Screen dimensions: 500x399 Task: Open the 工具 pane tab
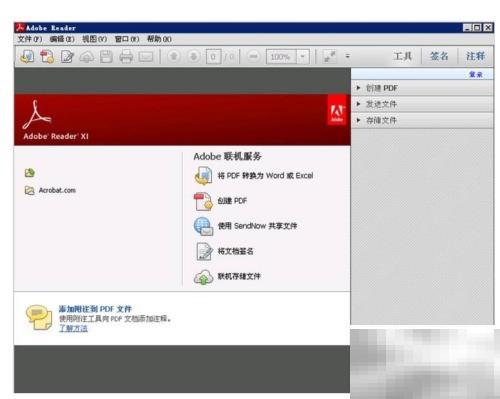point(402,56)
